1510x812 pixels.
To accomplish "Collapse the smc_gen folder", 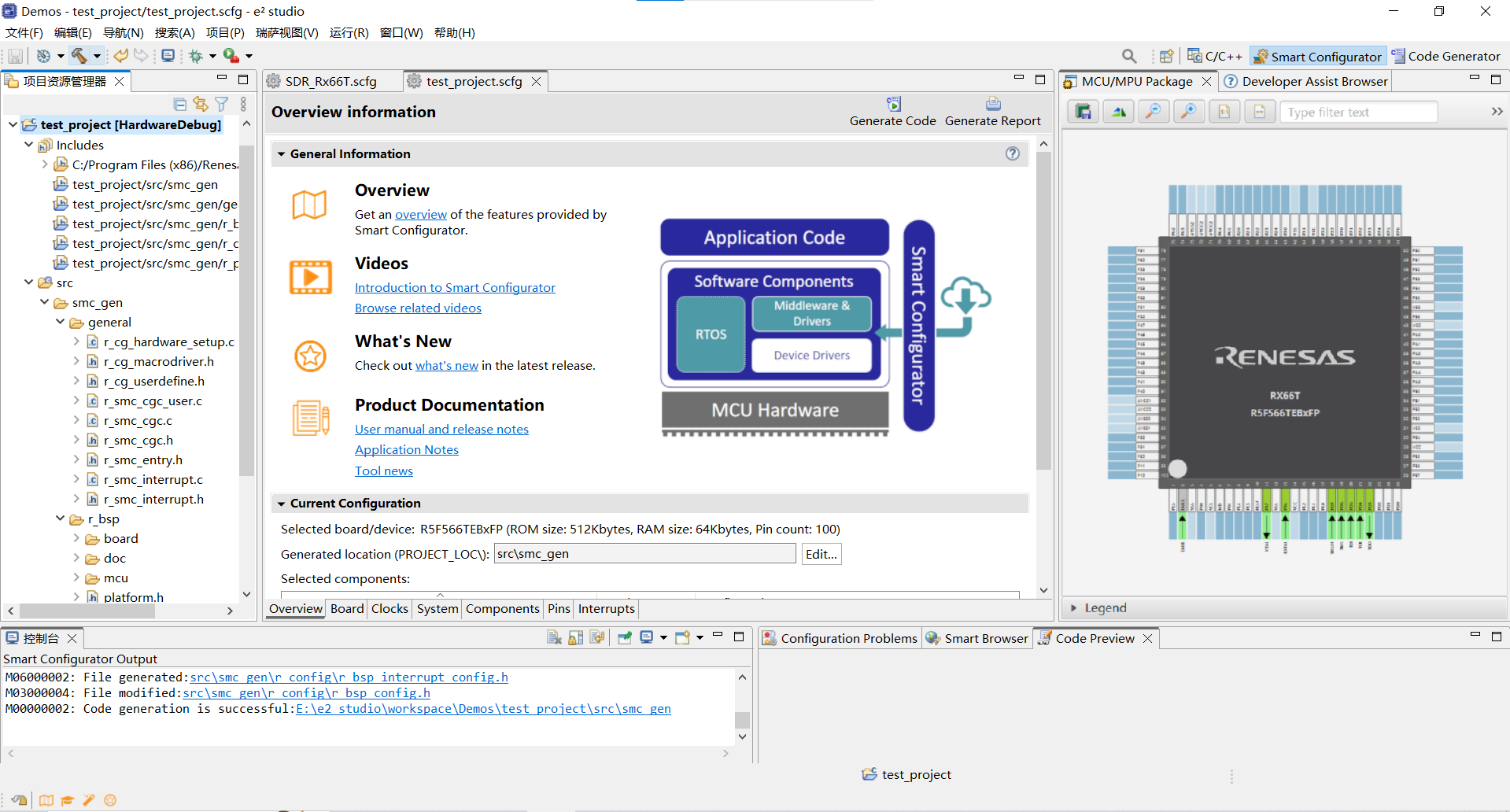I will coord(44,302).
